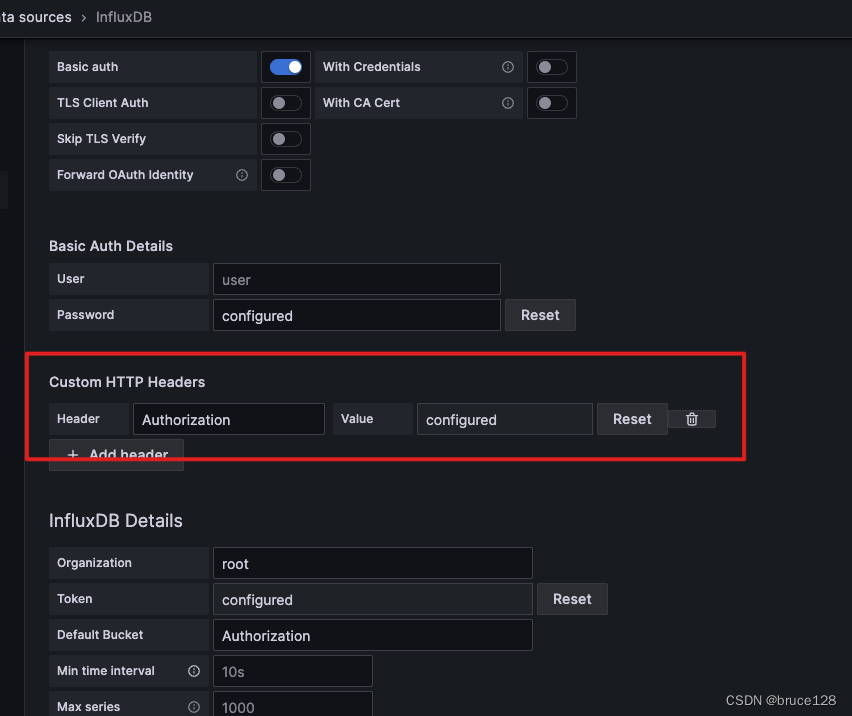The height and width of the screenshot is (716, 852).
Task: Focus the Max series 1000 field
Action: pyautogui.click(x=293, y=705)
